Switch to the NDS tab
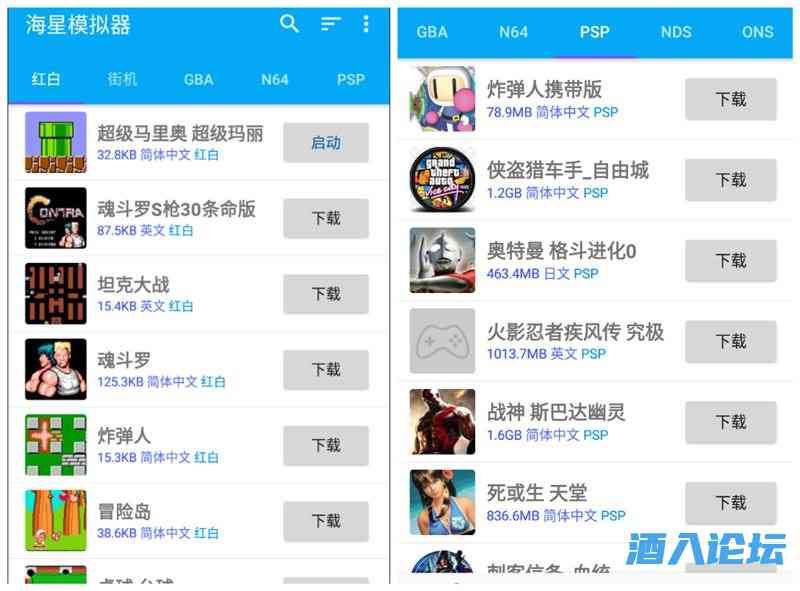 [676, 32]
